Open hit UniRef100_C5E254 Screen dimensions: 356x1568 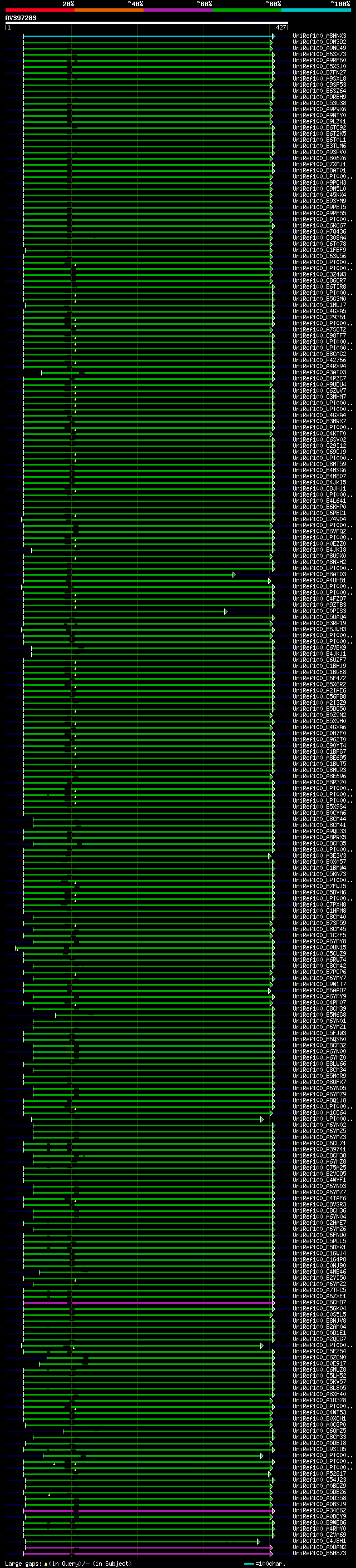point(319,1351)
